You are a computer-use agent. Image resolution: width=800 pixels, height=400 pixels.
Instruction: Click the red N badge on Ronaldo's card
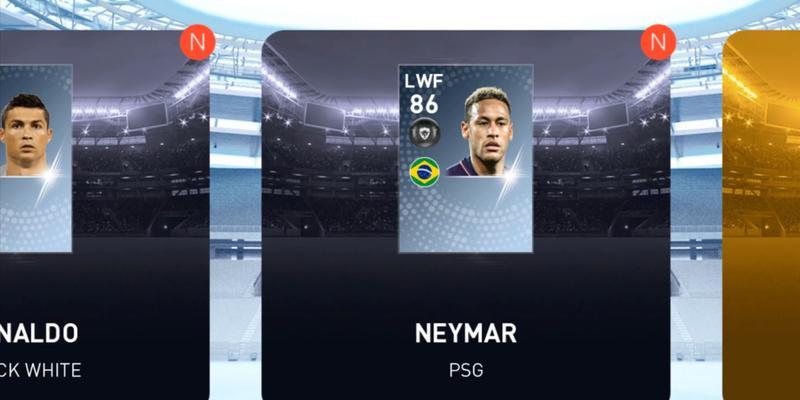pyautogui.click(x=197, y=42)
